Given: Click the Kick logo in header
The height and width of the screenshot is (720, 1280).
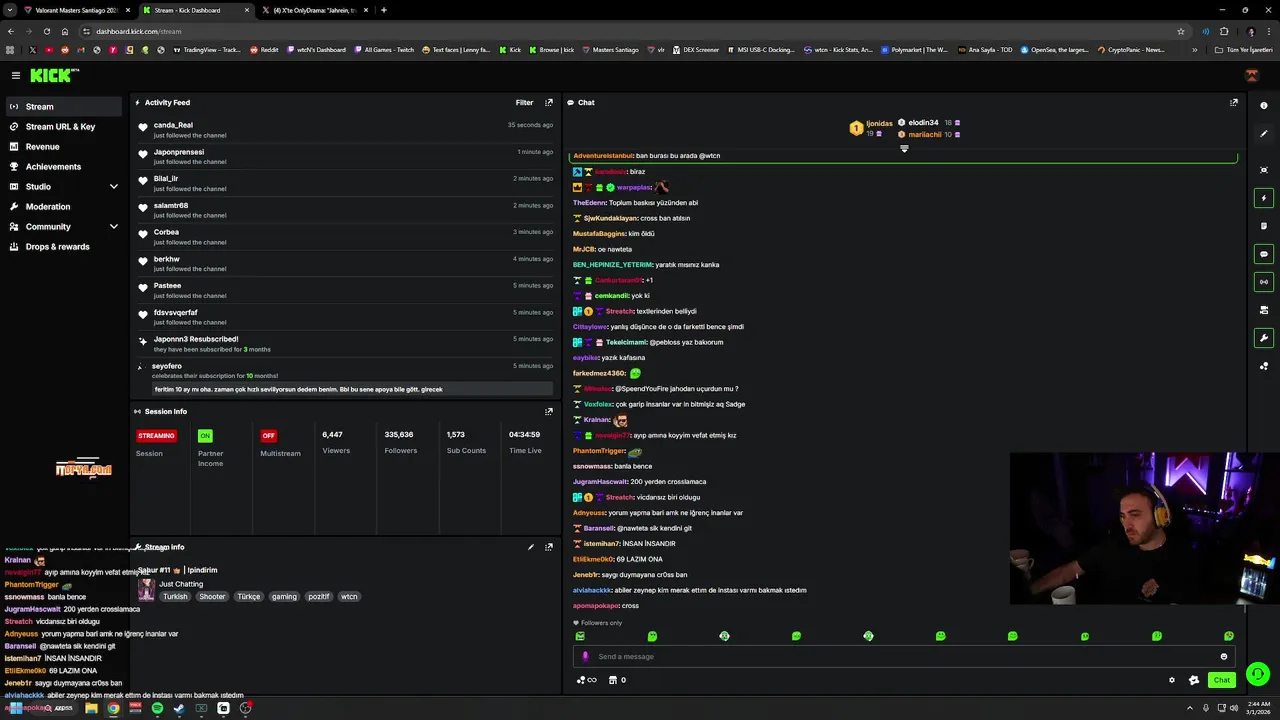Looking at the screenshot, I should pyautogui.click(x=54, y=75).
